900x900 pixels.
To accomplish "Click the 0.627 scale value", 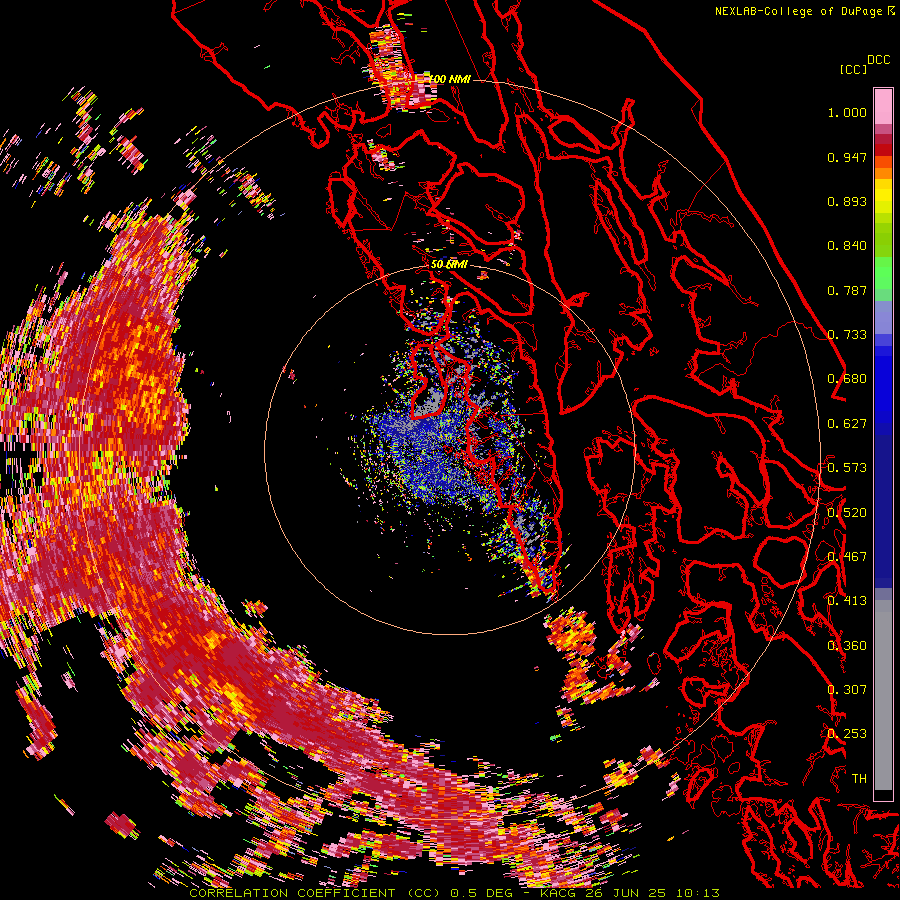I will tap(847, 424).
